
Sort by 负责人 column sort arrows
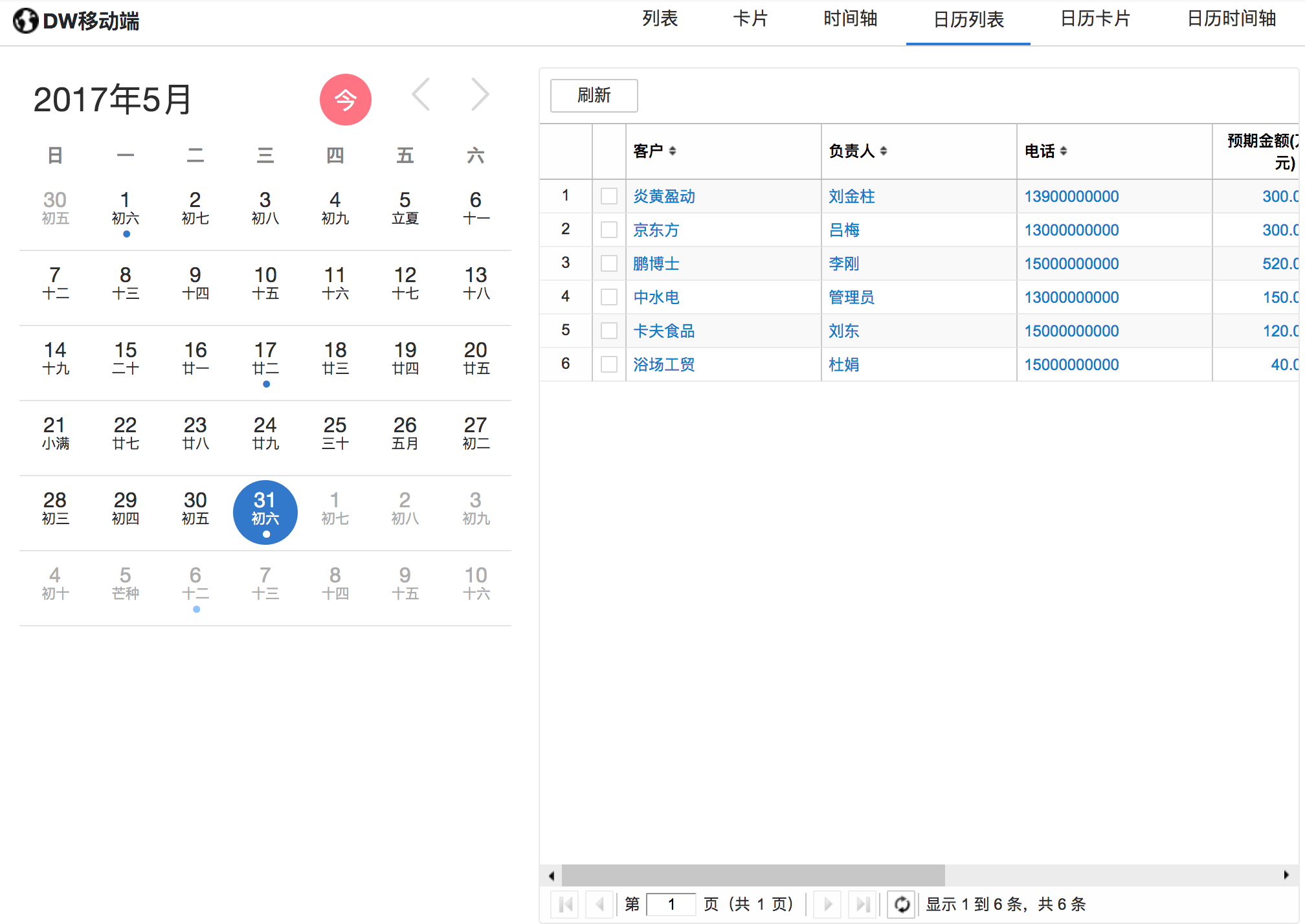click(884, 151)
